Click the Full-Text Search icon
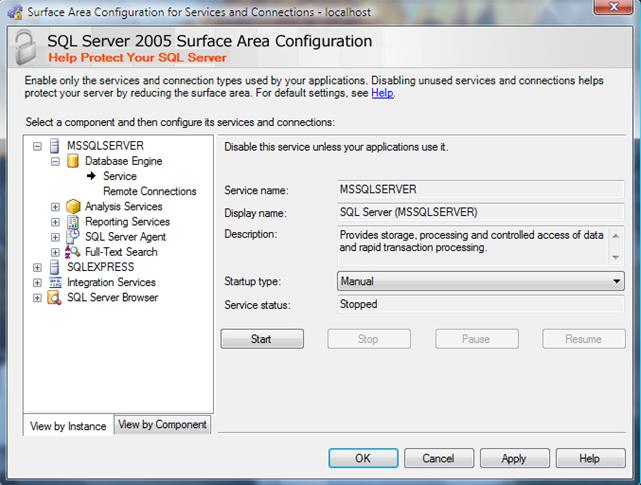This screenshot has width=641, height=485. [72, 252]
